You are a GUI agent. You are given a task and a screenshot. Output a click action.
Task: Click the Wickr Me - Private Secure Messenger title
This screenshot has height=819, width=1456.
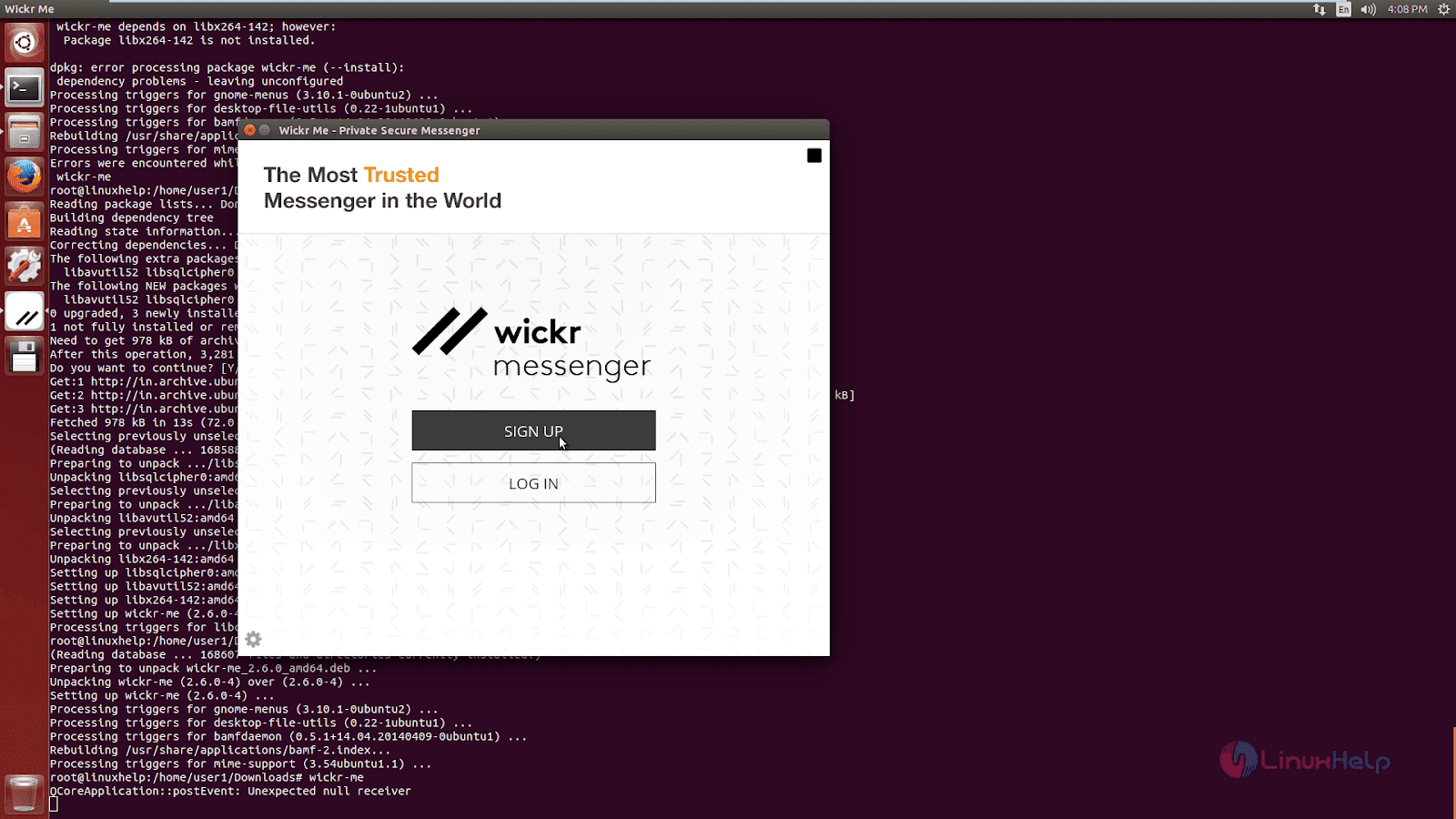click(379, 130)
